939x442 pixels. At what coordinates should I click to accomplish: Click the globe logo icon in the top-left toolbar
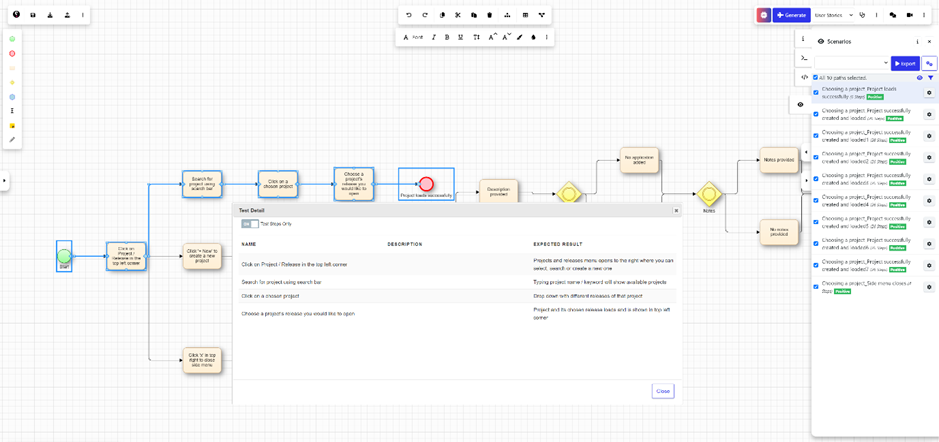coord(16,15)
